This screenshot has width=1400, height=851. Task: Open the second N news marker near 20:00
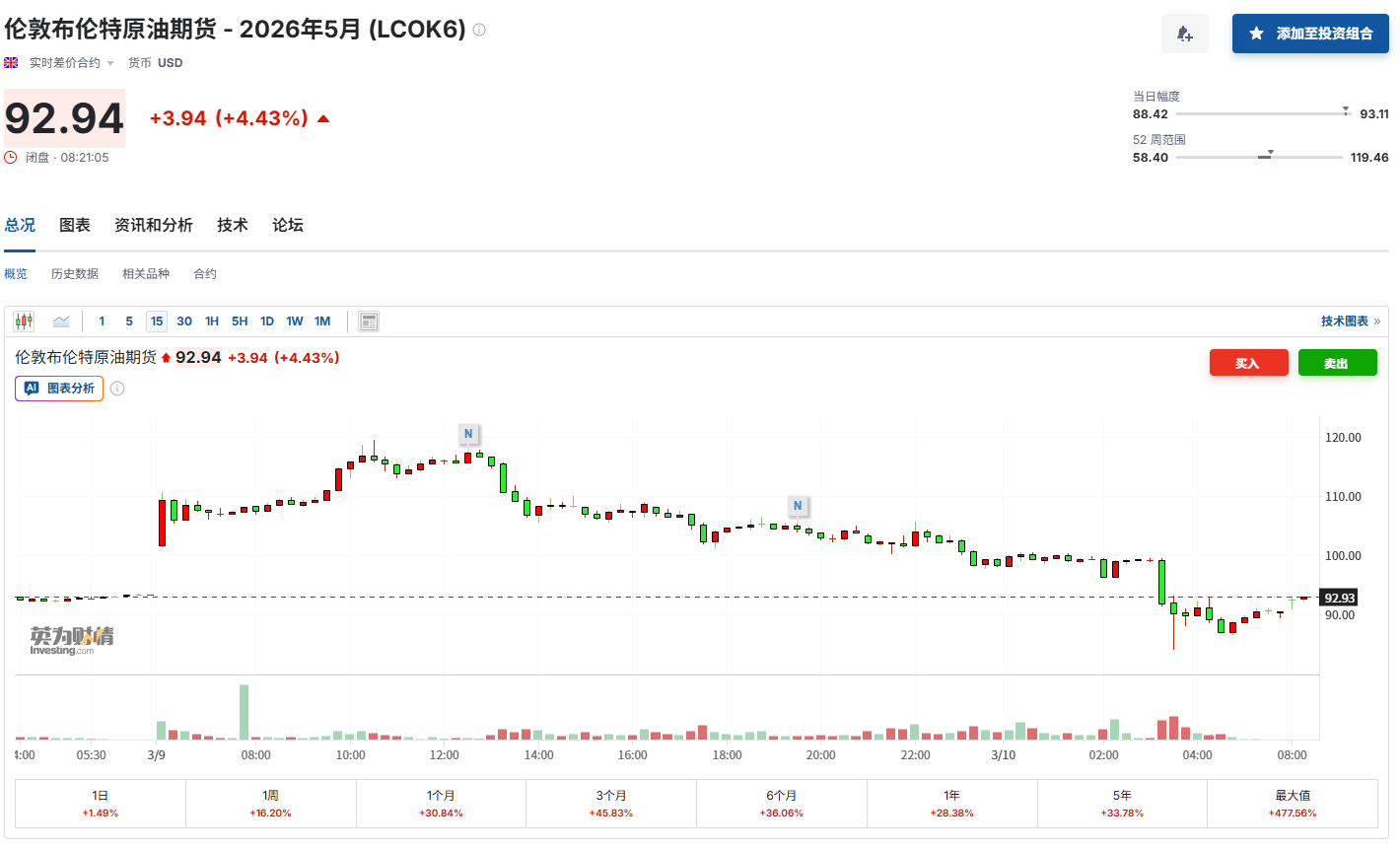point(798,506)
